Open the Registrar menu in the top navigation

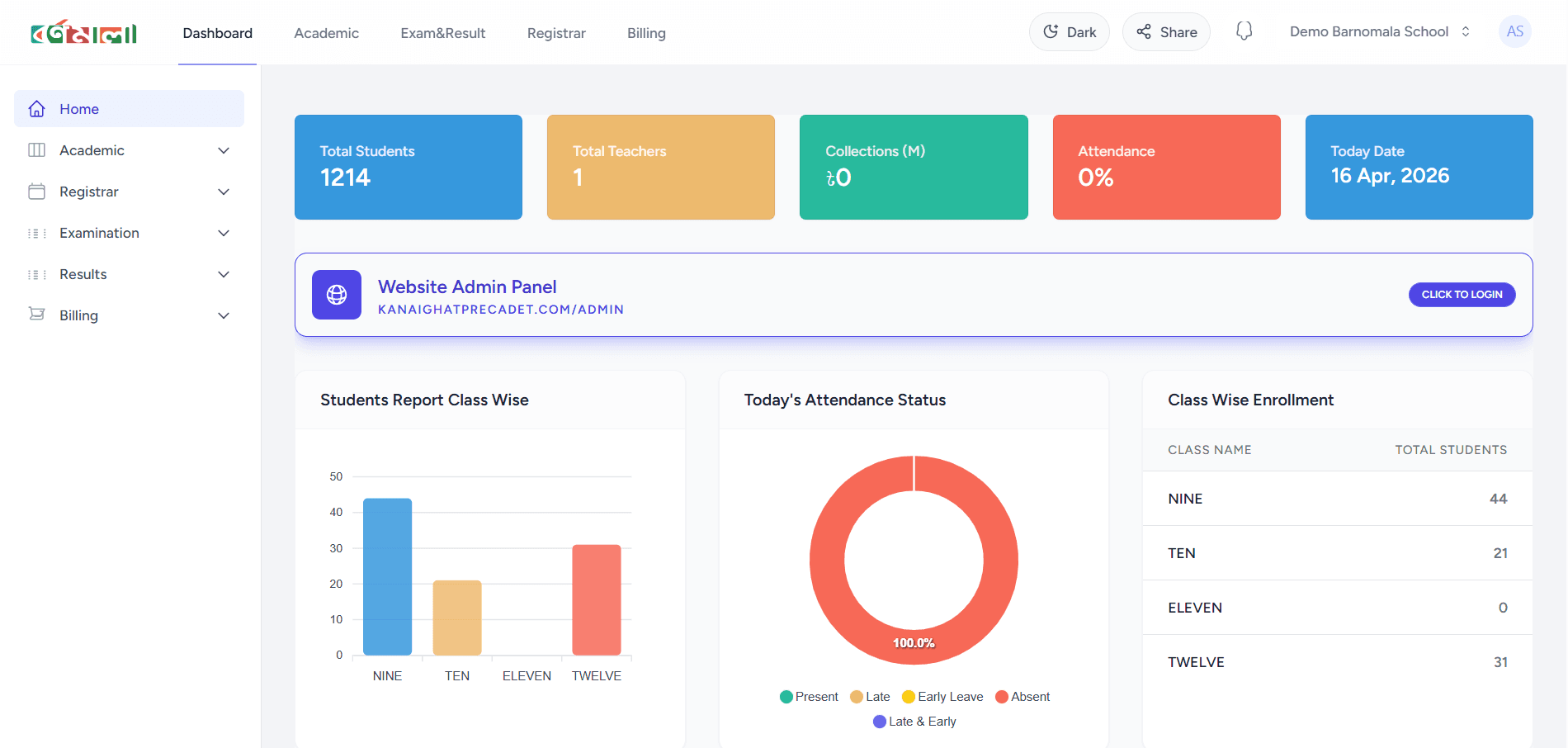tap(556, 33)
